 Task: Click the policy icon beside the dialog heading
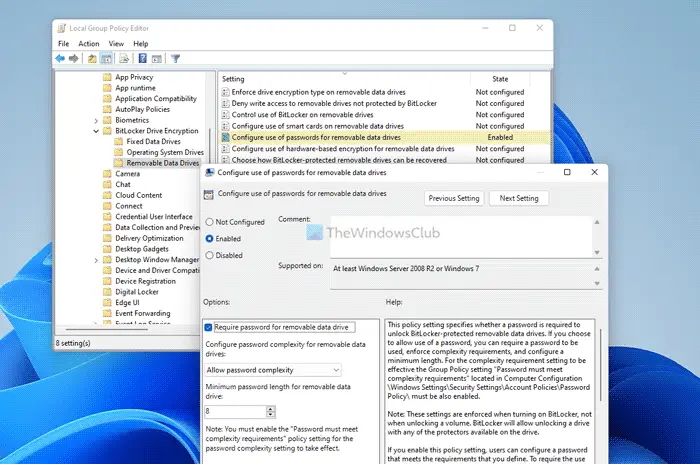(x=208, y=194)
